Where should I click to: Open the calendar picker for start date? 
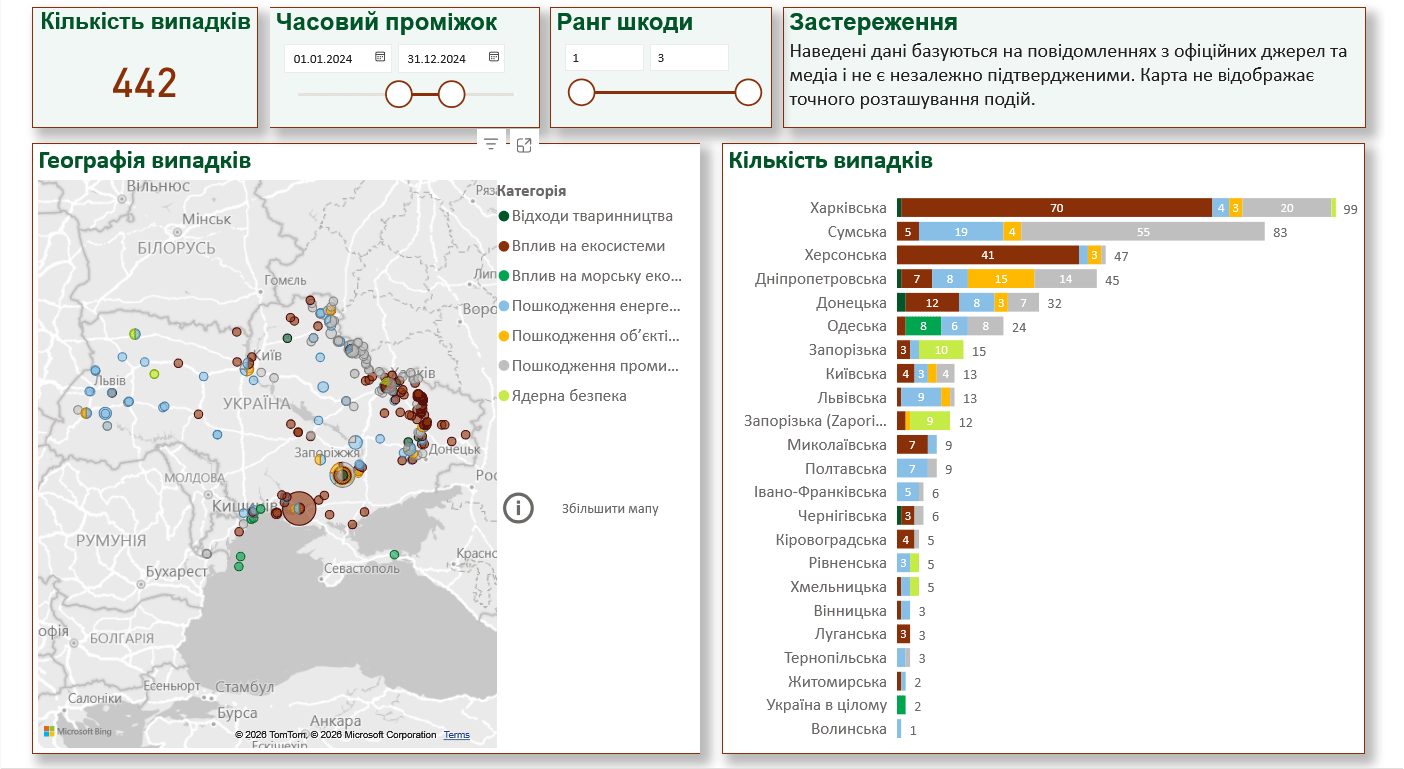[380, 58]
